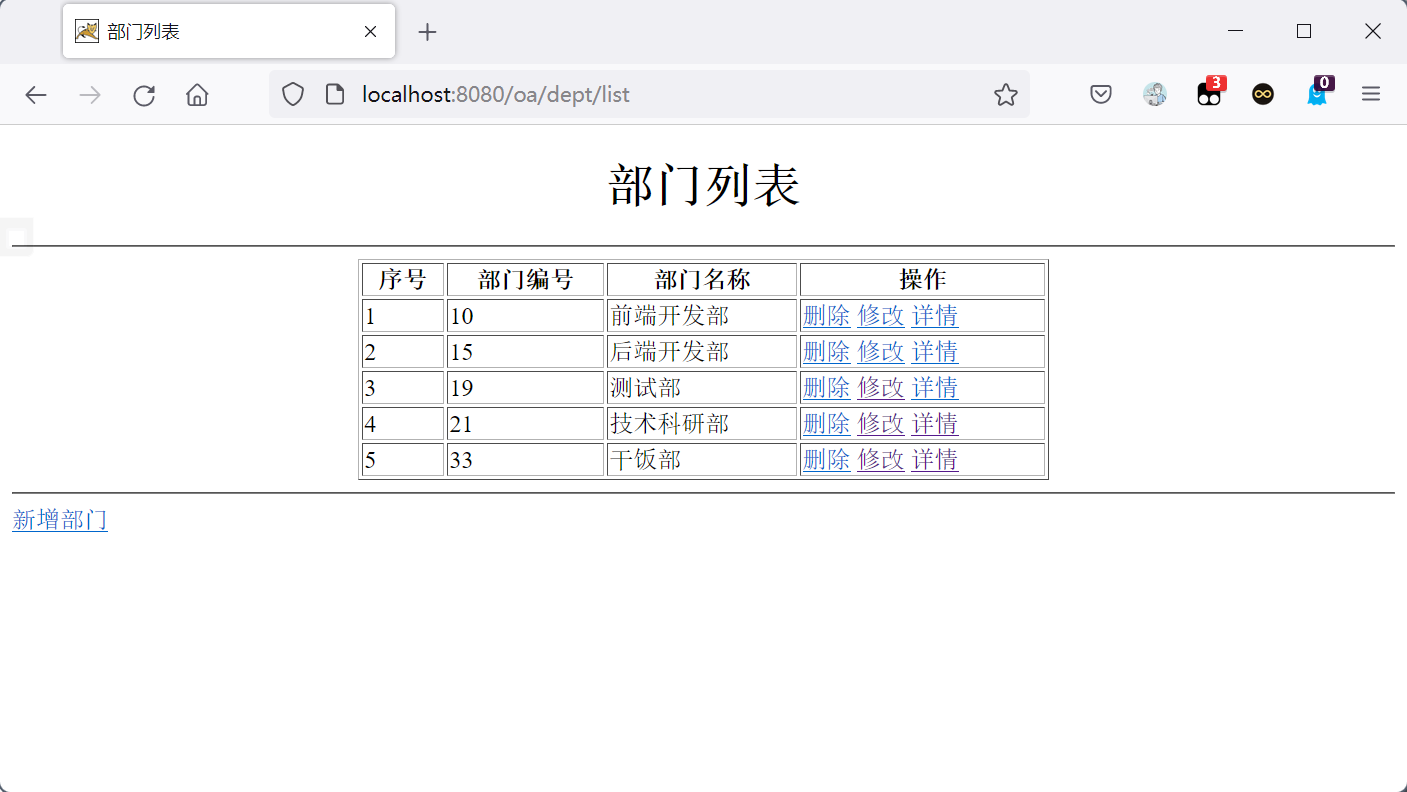
Task: Click the 部门列表 page heading
Action: pos(704,186)
